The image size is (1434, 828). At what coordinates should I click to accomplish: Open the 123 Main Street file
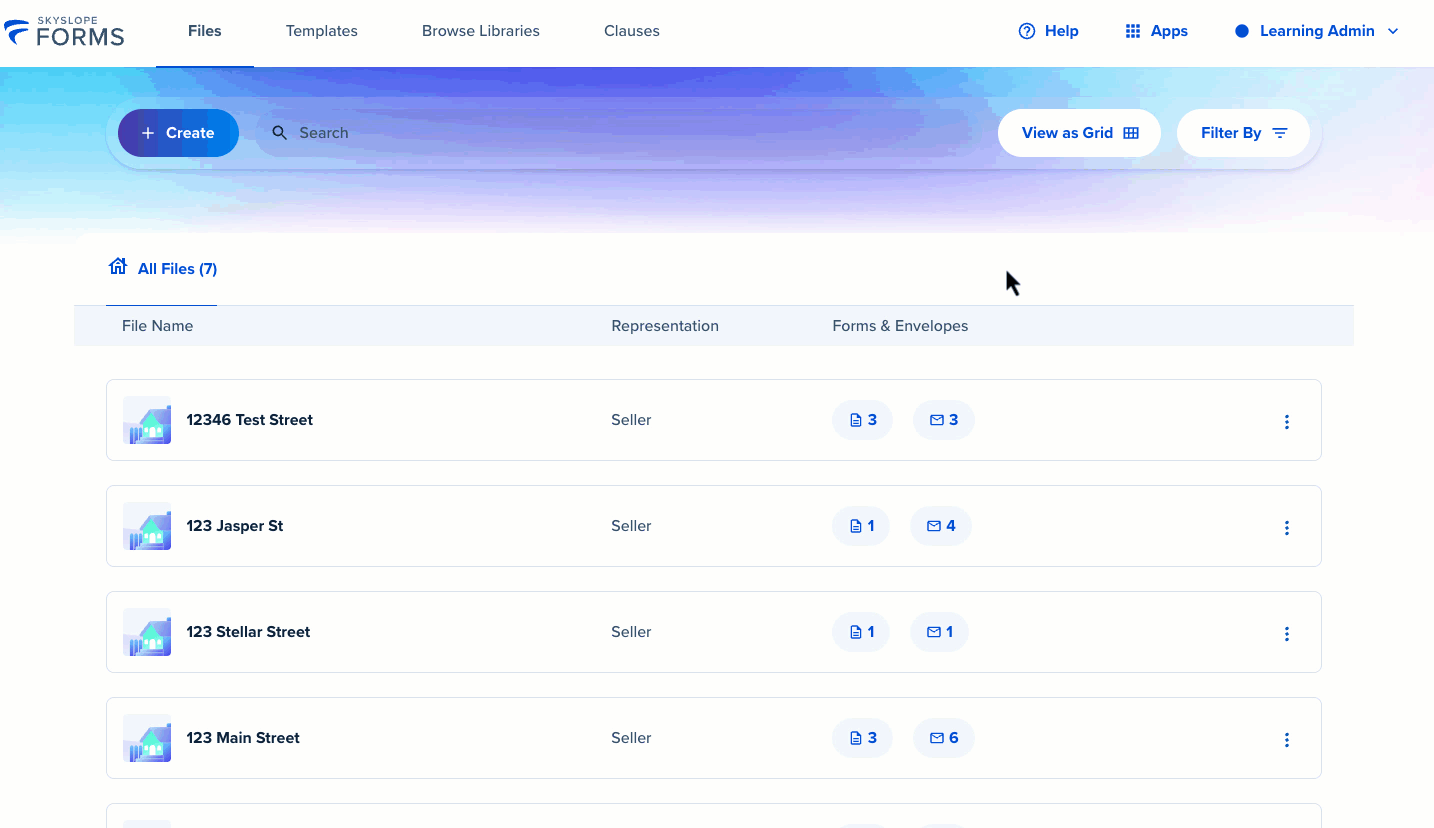coord(243,738)
